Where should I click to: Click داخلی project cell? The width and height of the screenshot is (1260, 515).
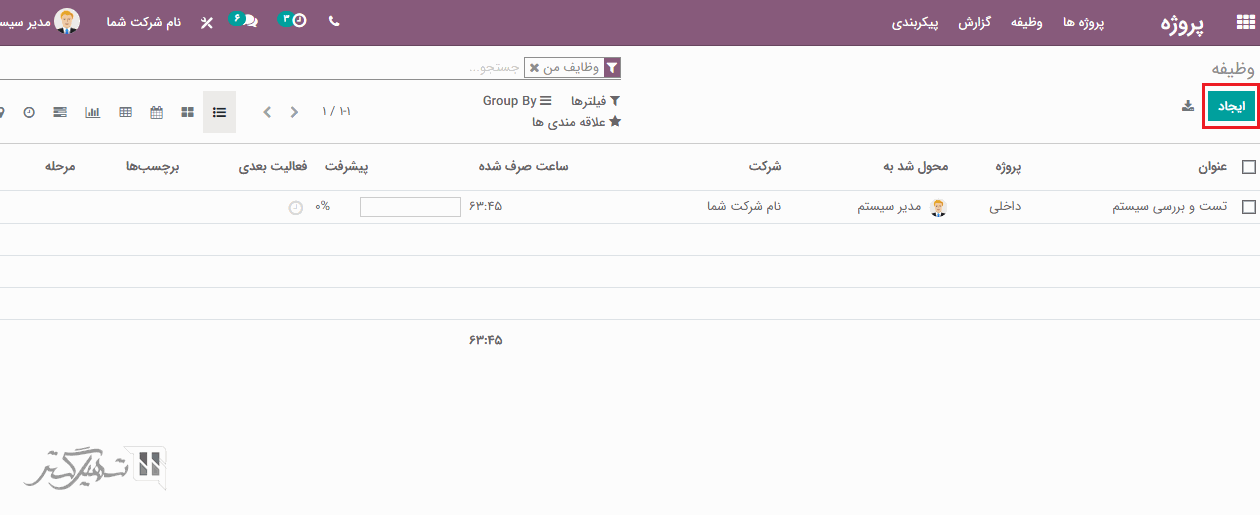(1005, 207)
